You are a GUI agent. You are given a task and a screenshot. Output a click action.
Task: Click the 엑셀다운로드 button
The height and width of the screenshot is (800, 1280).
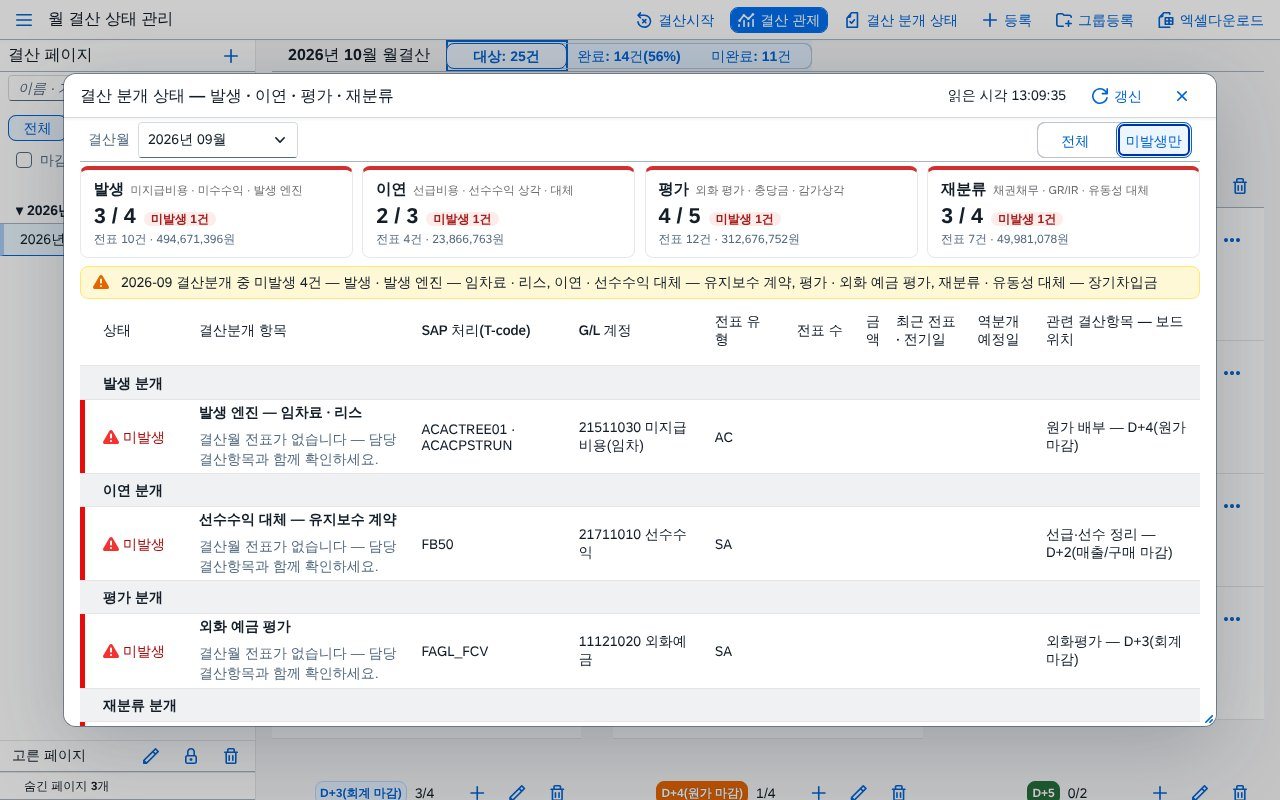[x=1210, y=20]
